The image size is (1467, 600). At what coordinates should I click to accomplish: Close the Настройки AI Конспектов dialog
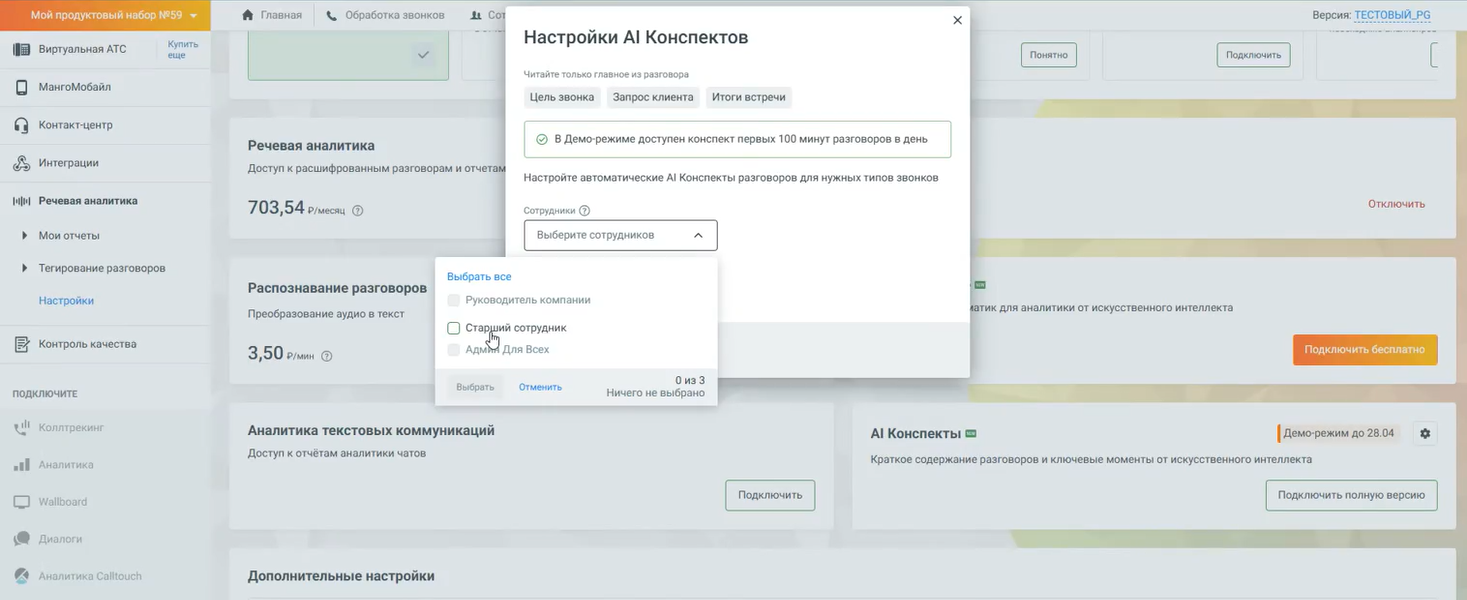coord(957,20)
